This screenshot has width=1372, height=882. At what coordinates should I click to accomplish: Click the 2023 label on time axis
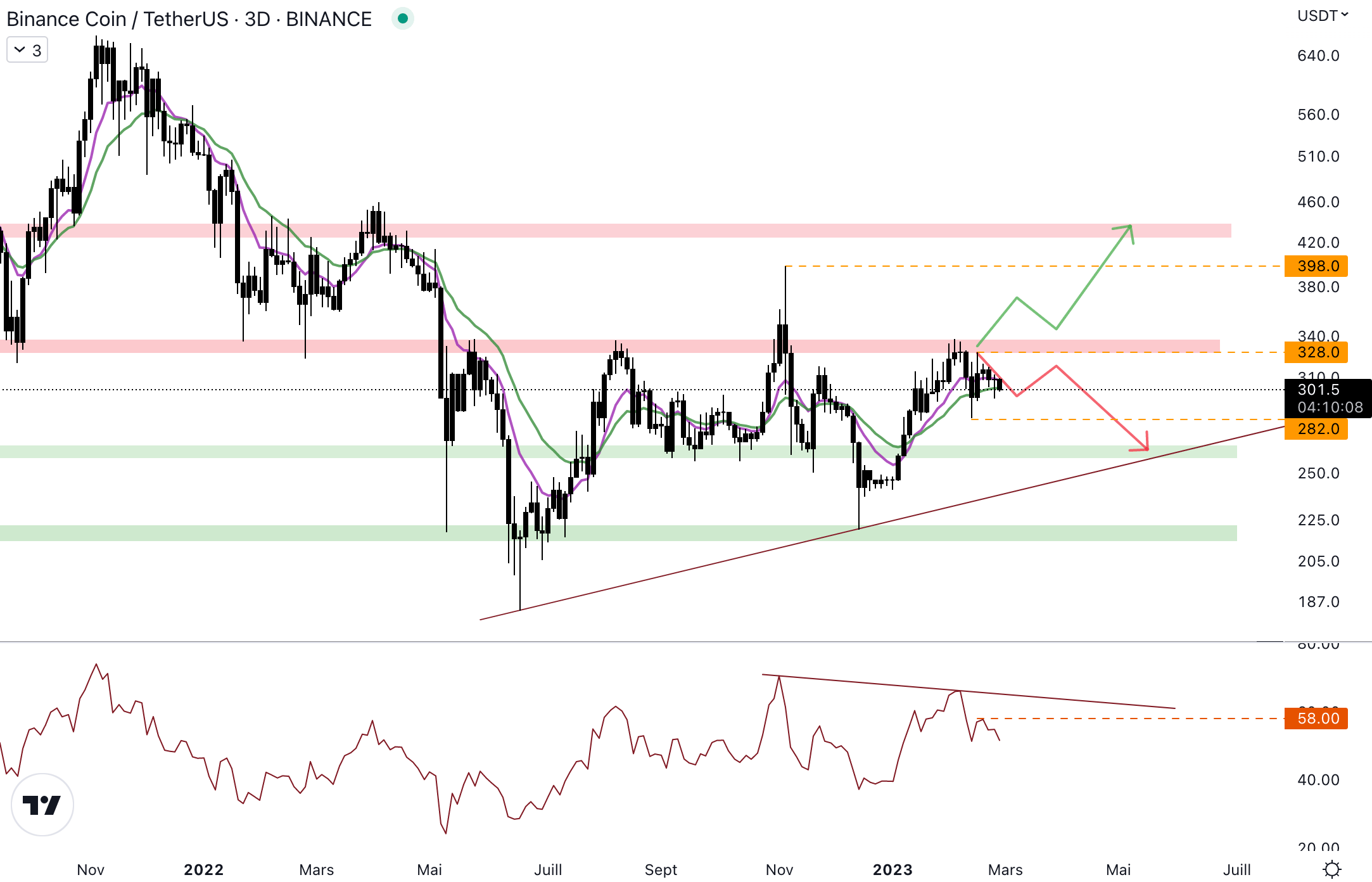pyautogui.click(x=892, y=869)
